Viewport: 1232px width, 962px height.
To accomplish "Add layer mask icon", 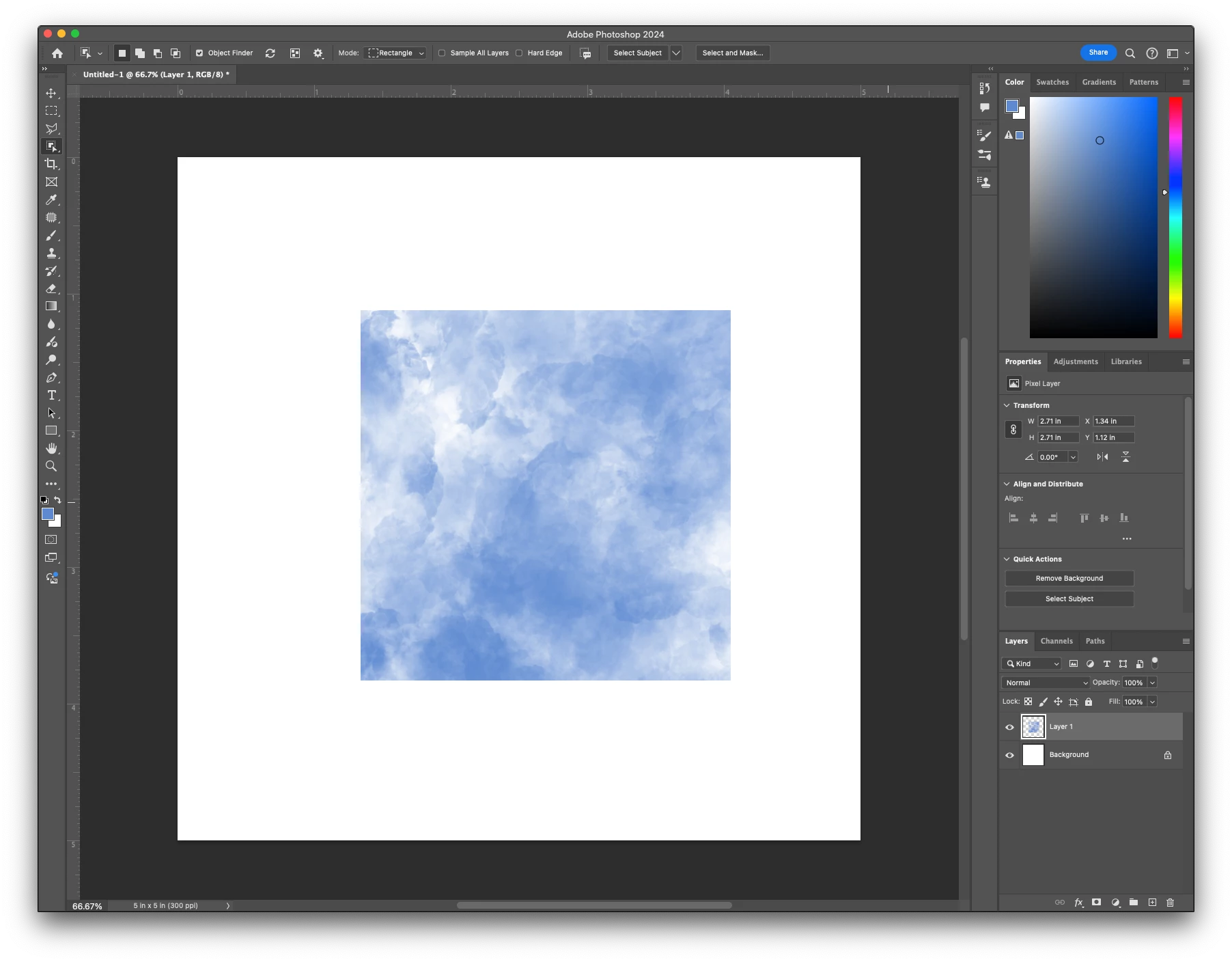I will 1096,903.
